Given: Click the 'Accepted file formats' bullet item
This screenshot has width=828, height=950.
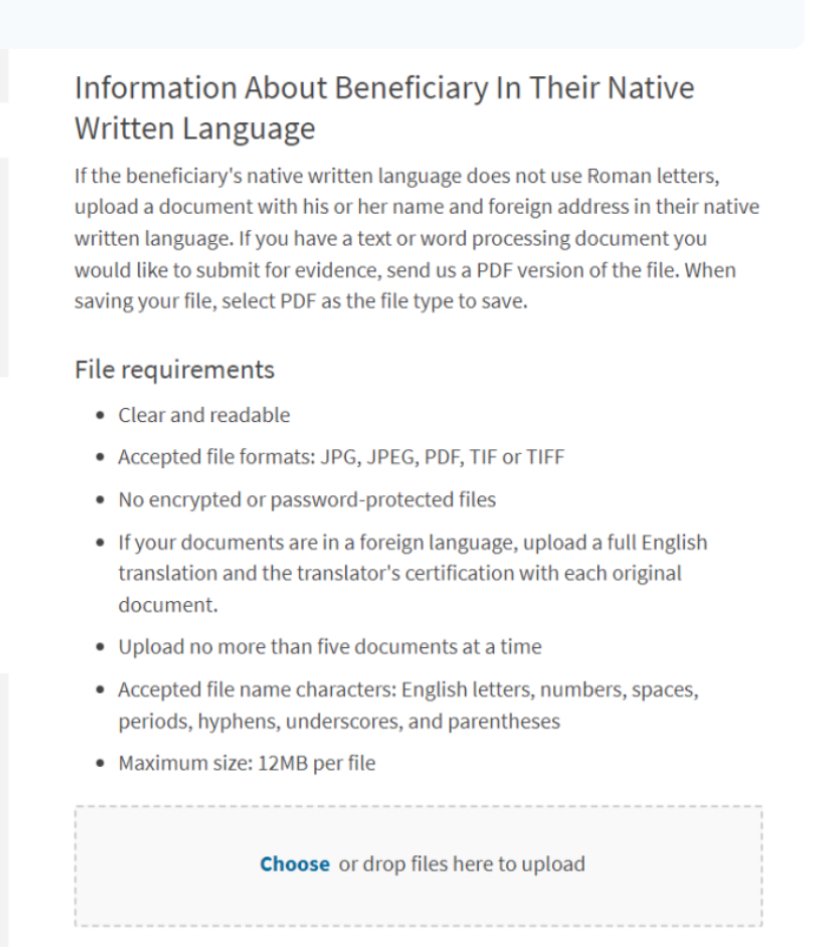Looking at the screenshot, I should [x=341, y=457].
